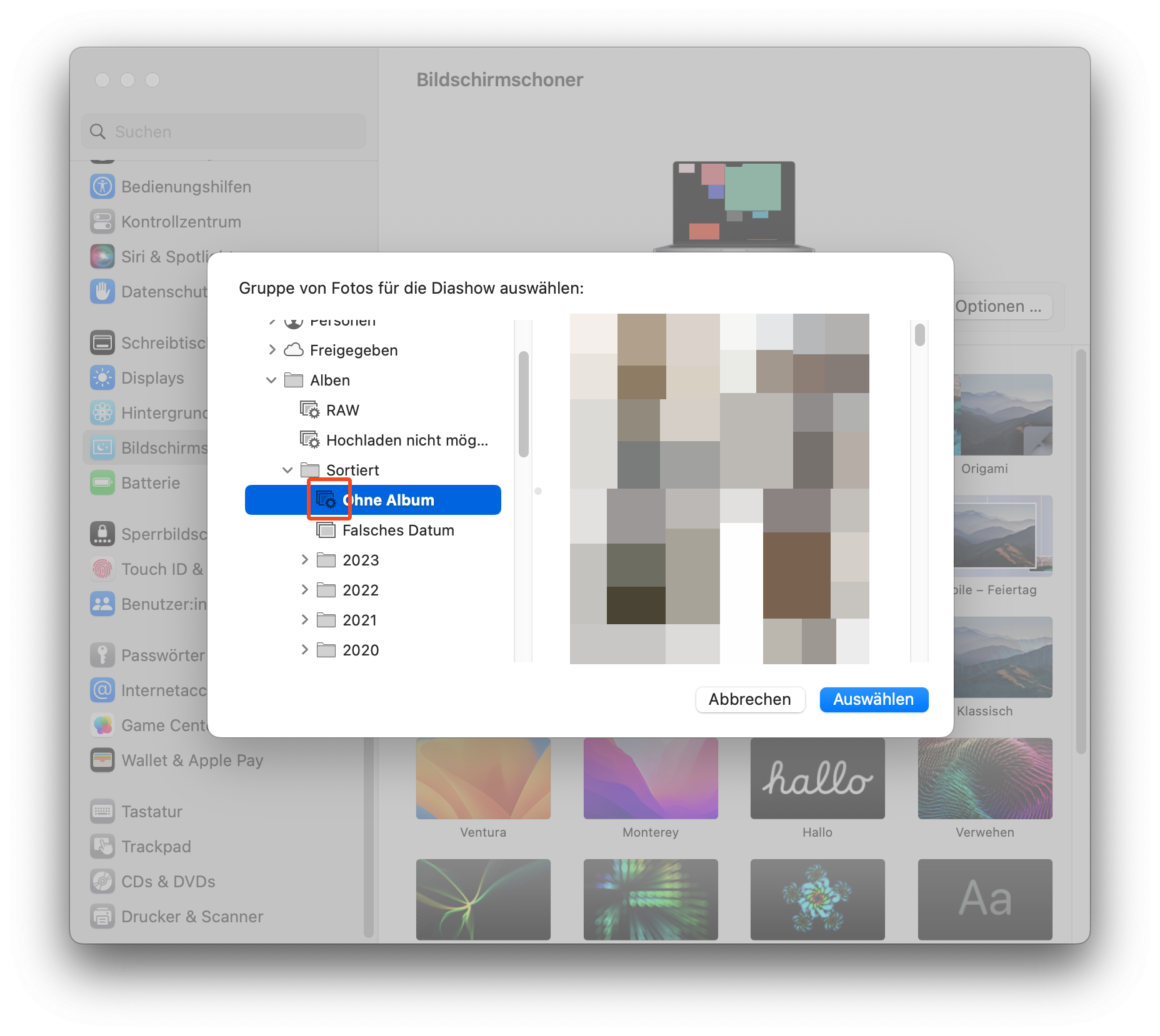
Task: Choose the Monterey screensaver thumbnail
Action: 651,778
